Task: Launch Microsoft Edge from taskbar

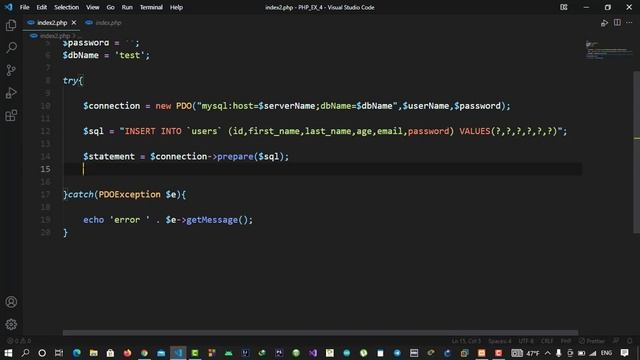Action: coord(77,353)
